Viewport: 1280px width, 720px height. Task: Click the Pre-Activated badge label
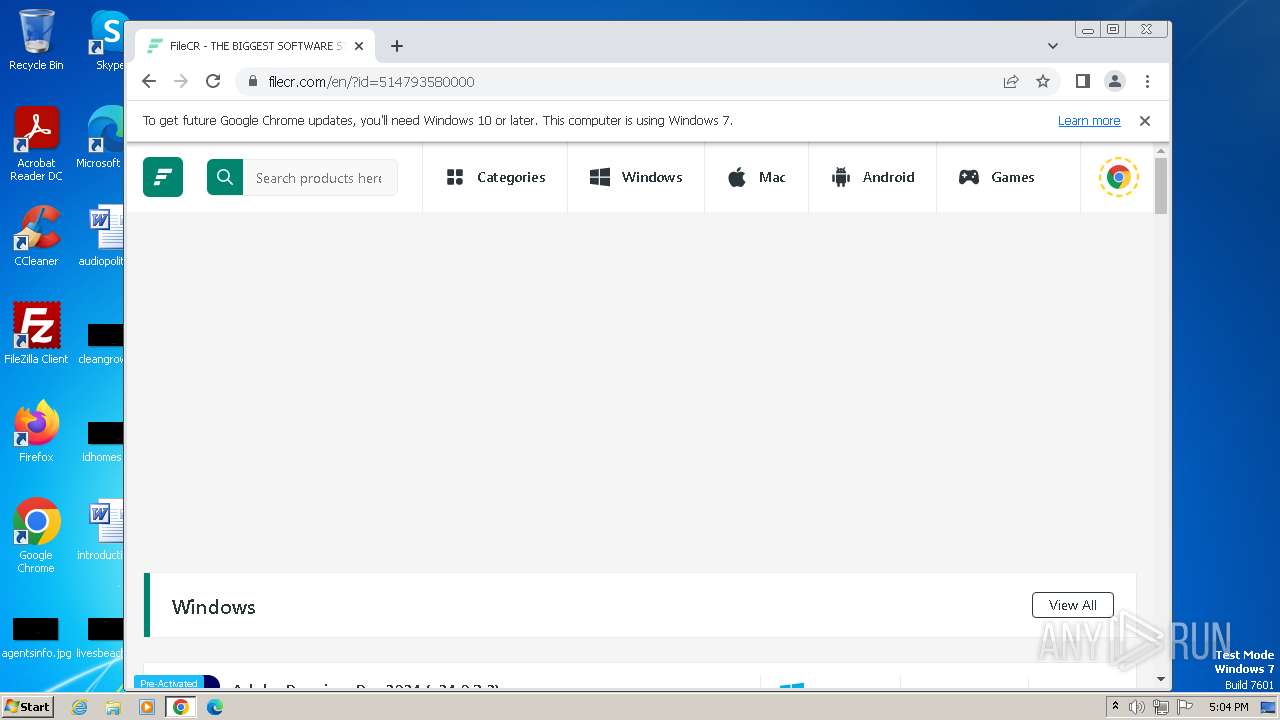pyautogui.click(x=169, y=683)
